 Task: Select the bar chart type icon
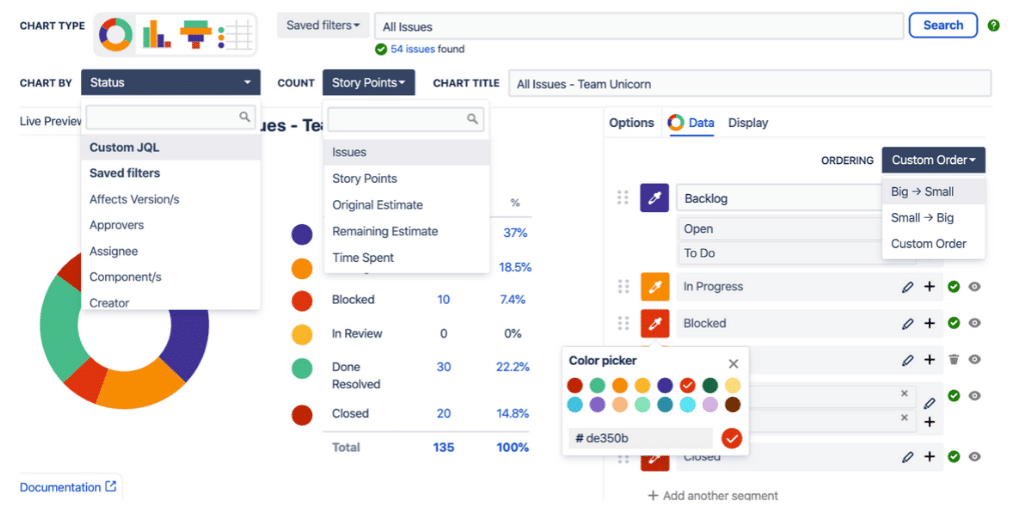(156, 34)
